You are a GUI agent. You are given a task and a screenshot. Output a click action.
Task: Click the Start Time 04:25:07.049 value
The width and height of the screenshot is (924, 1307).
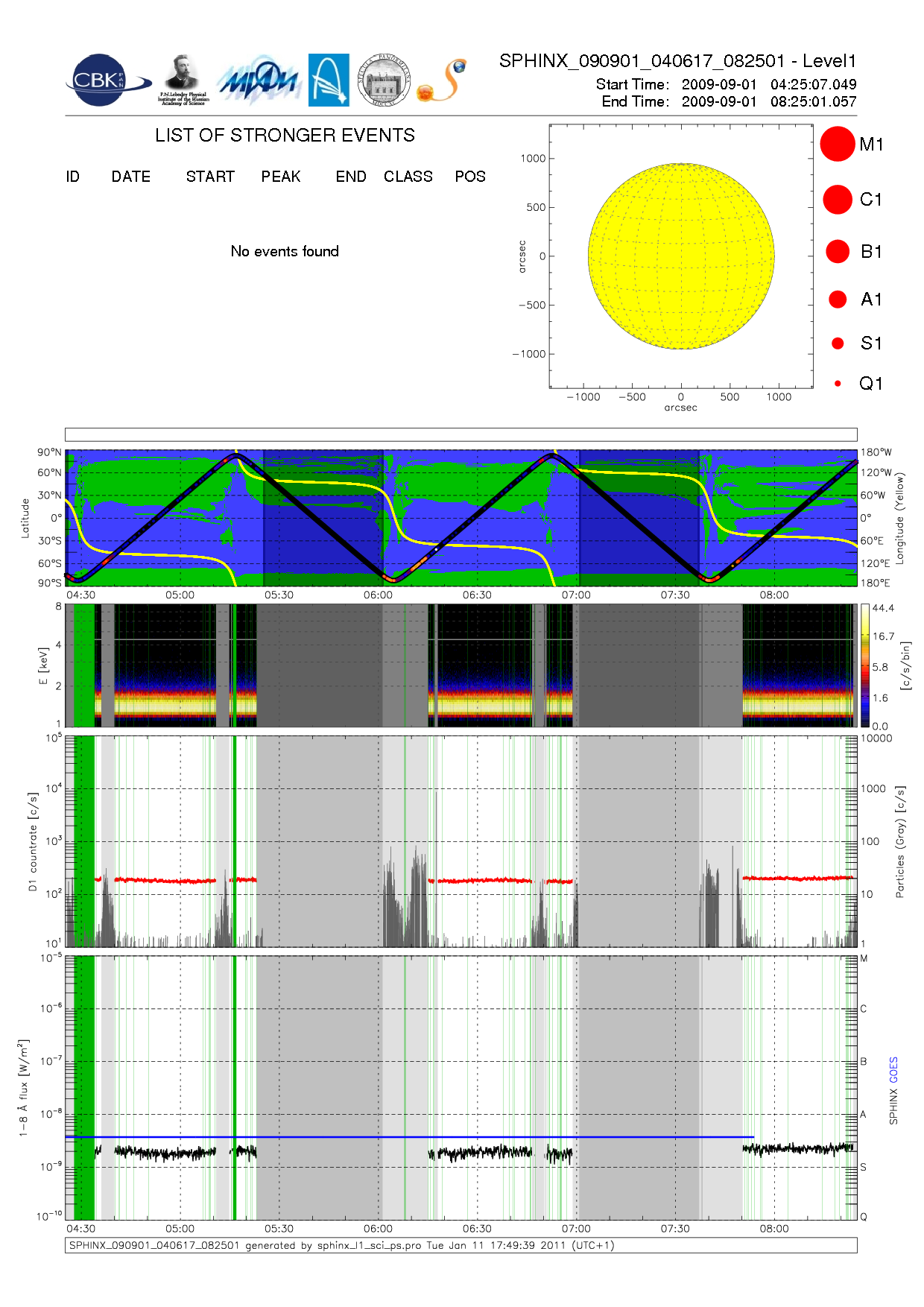[x=813, y=84]
